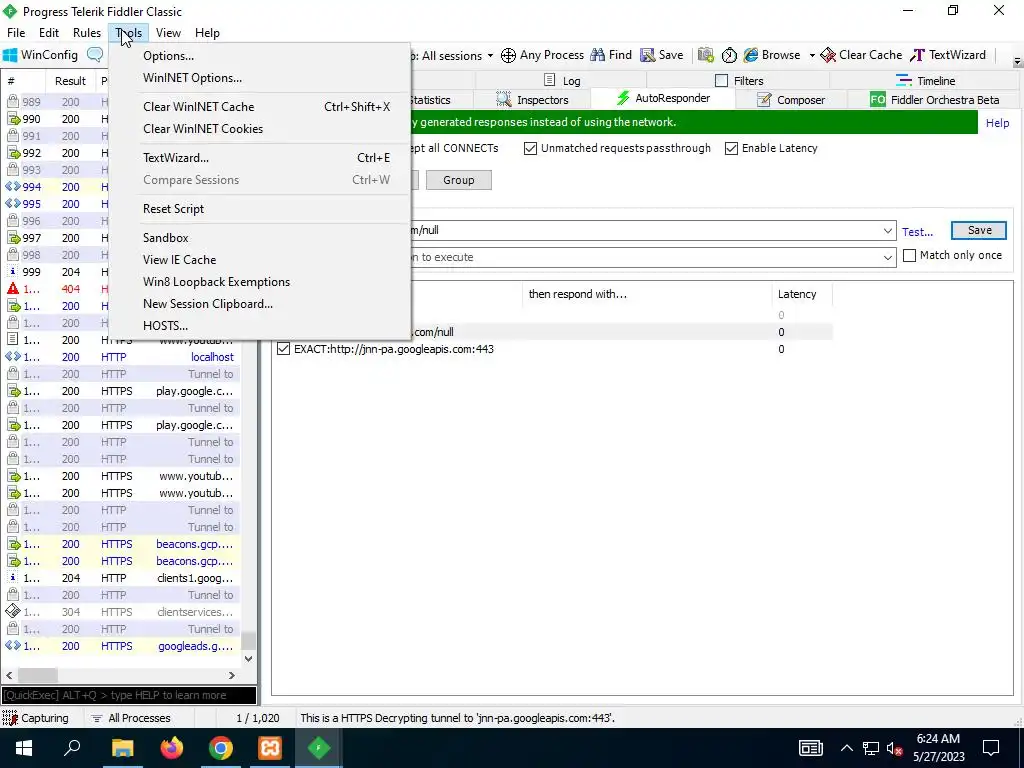The height and width of the screenshot is (768, 1024).
Task: Click the Log document tab icon
Action: point(550,80)
